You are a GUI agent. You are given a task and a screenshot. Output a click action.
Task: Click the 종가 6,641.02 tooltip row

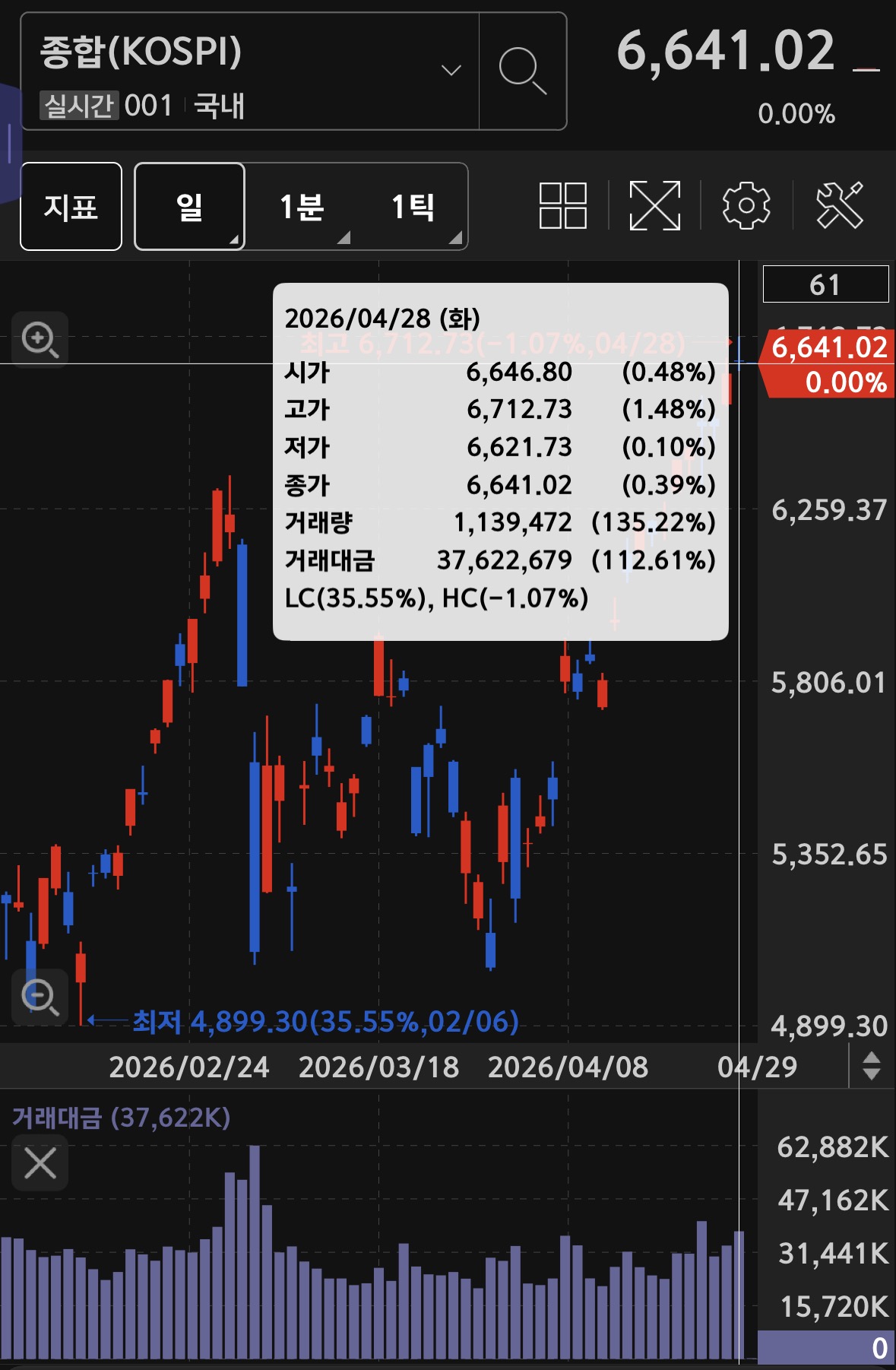[500, 484]
